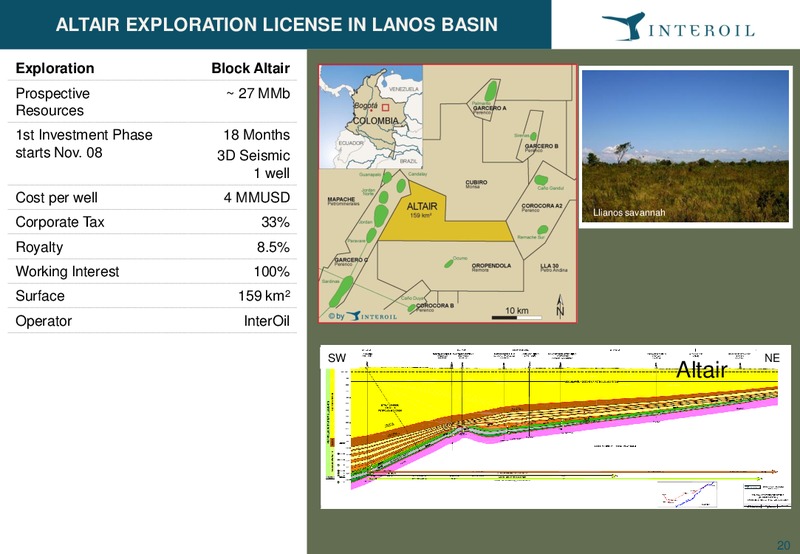The height and width of the screenshot is (554, 800).
Task: Click the 'OROPENDOLA' block label
Action: (491, 266)
